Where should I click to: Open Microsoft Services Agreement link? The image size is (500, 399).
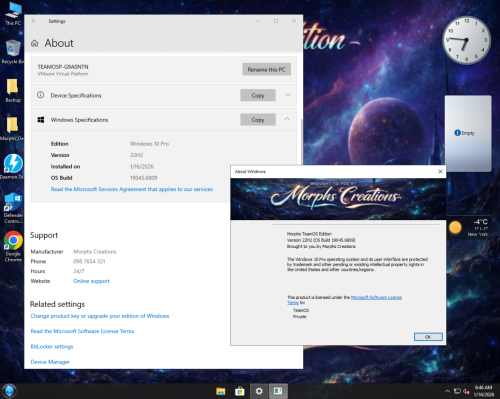click(132, 189)
